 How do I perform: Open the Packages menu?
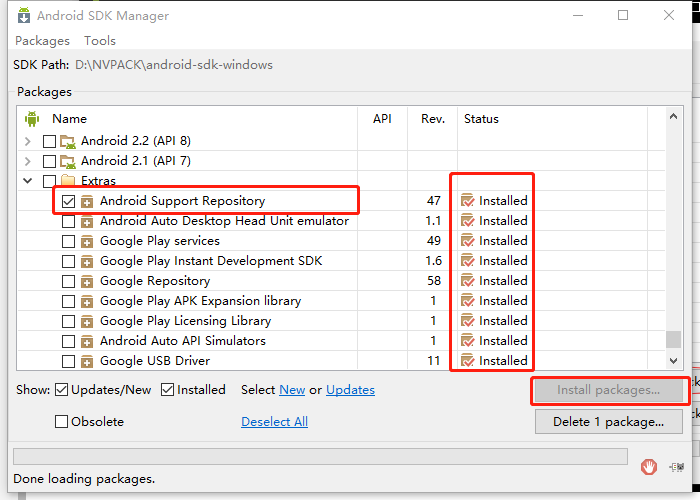coord(42,41)
